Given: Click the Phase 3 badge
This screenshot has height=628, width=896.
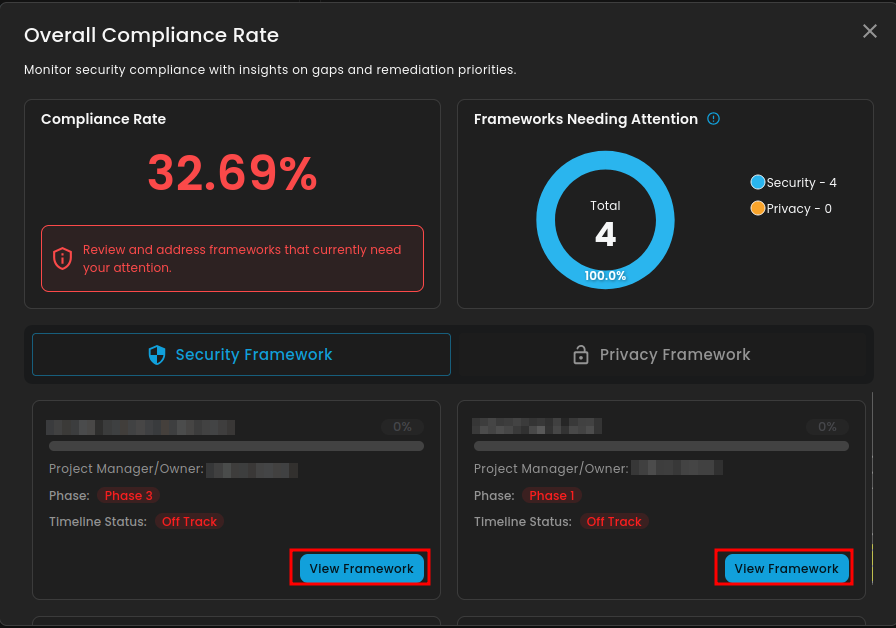Looking at the screenshot, I should [x=129, y=496].
